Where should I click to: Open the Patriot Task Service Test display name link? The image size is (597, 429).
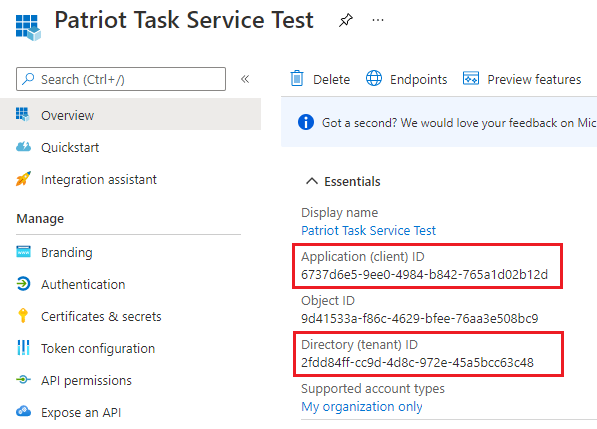368,230
